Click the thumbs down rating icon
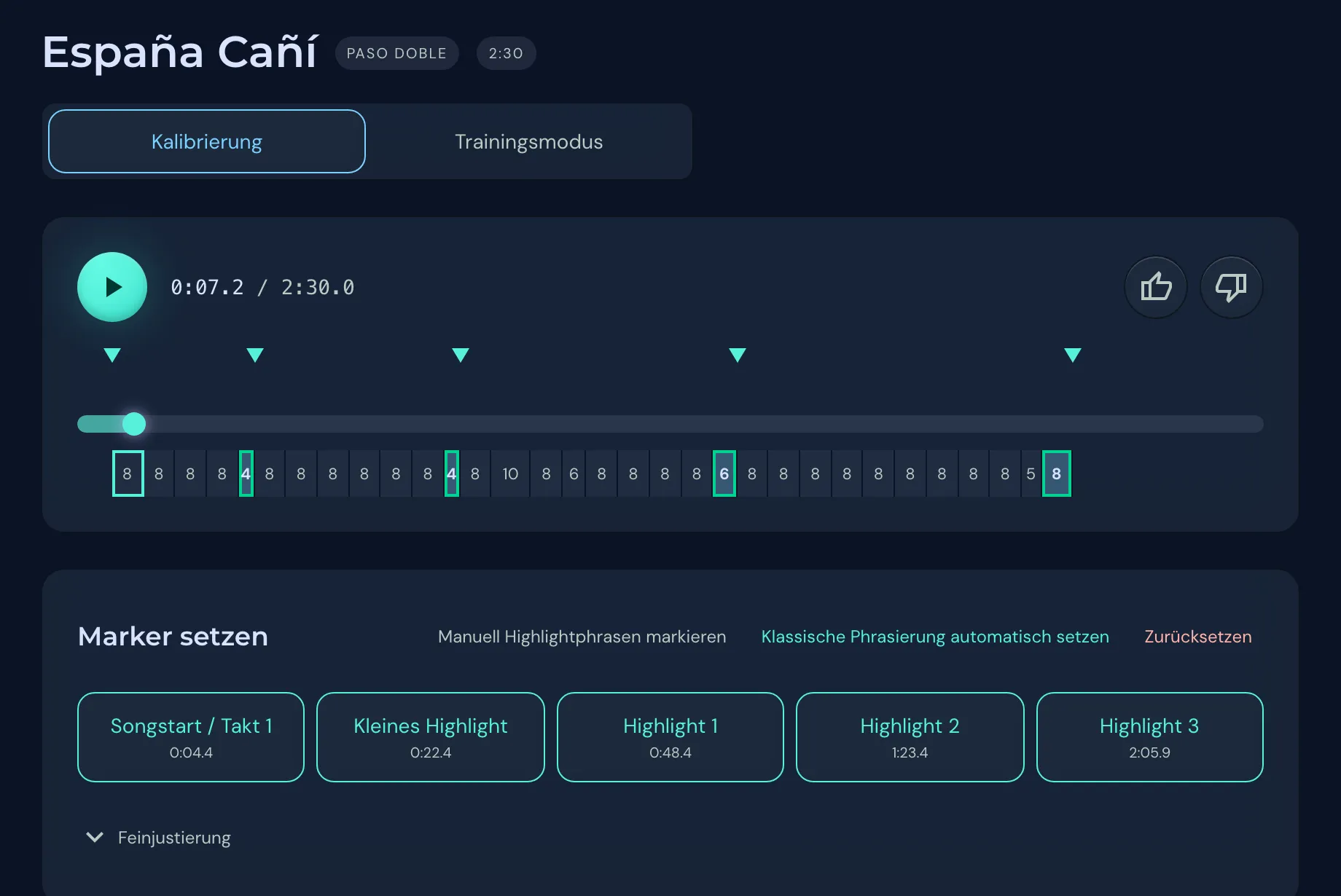The image size is (1341, 896). coord(1231,287)
